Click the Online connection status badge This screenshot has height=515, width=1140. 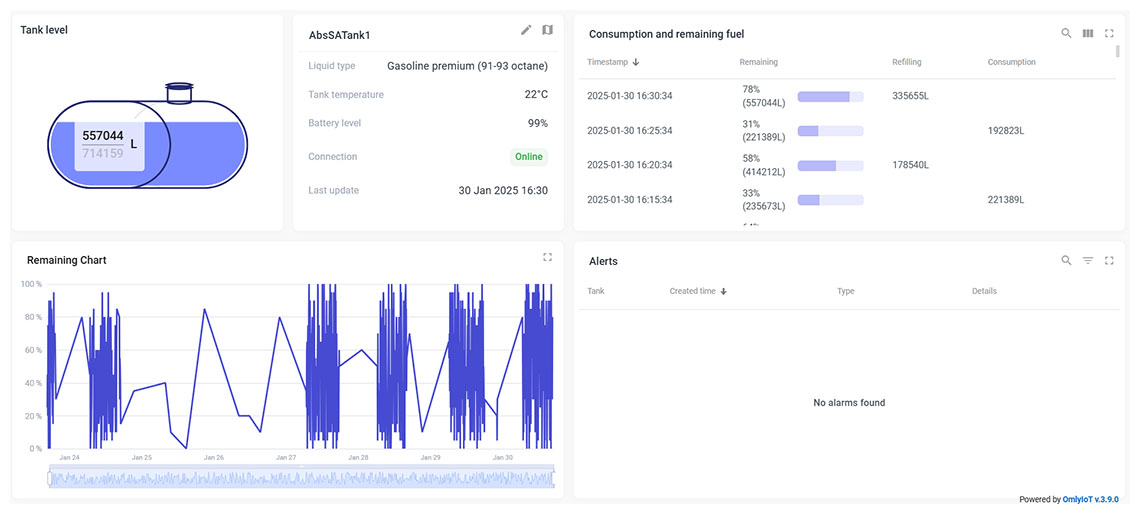click(528, 157)
